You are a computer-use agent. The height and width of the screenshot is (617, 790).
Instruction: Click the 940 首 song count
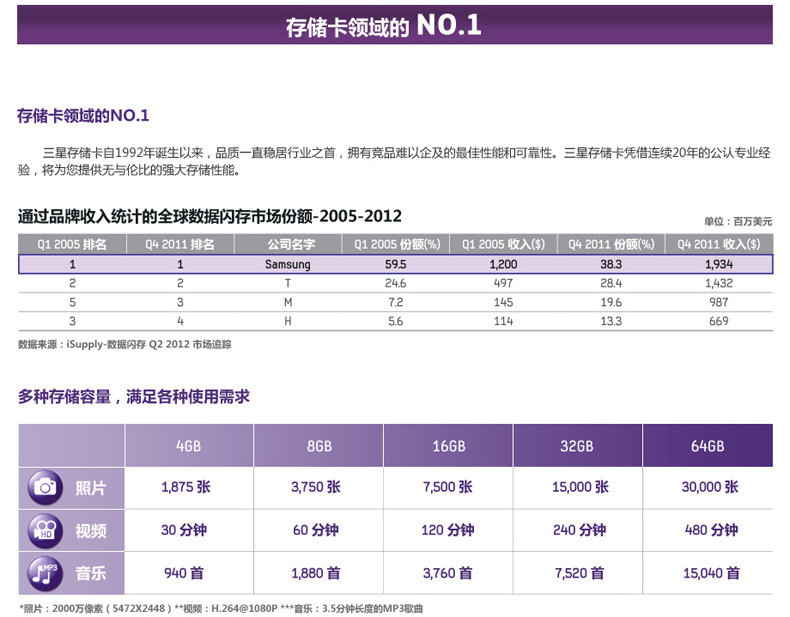pyautogui.click(x=184, y=573)
